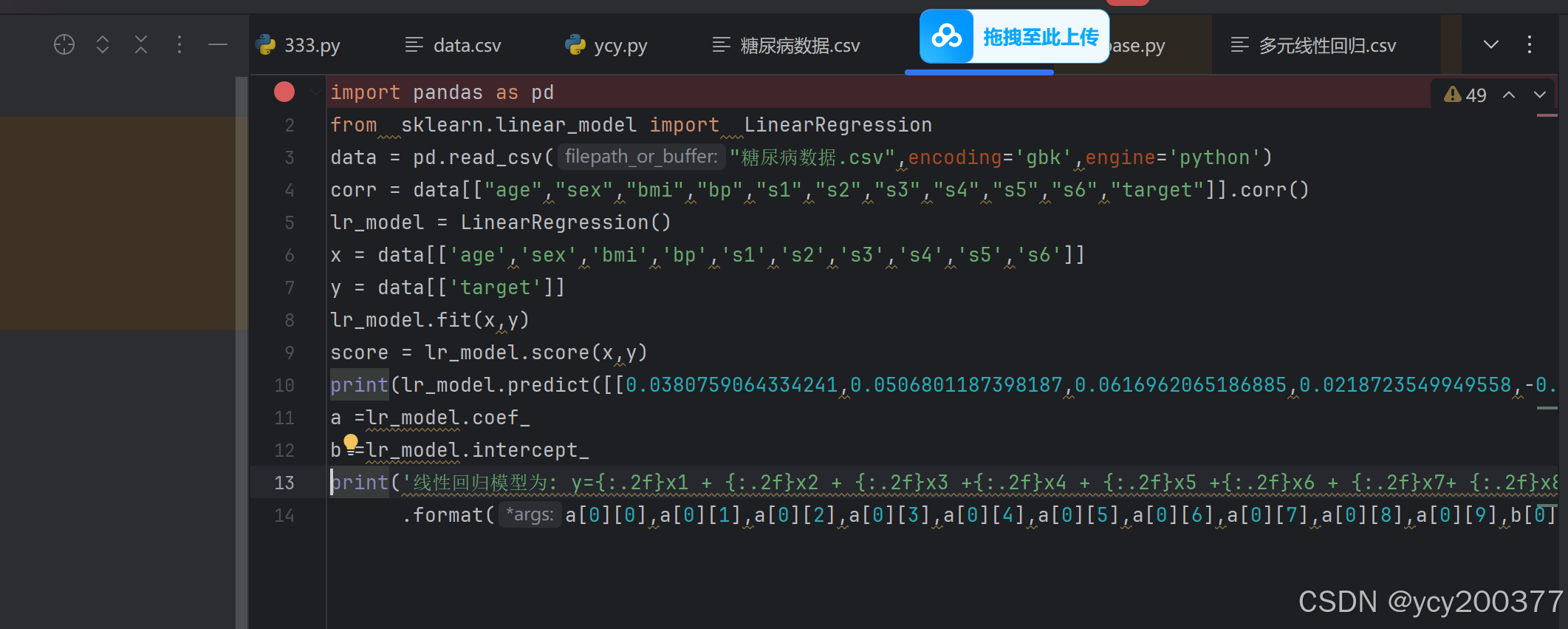
Task: Go to next highlighted problem arrow
Action: 1540,95
